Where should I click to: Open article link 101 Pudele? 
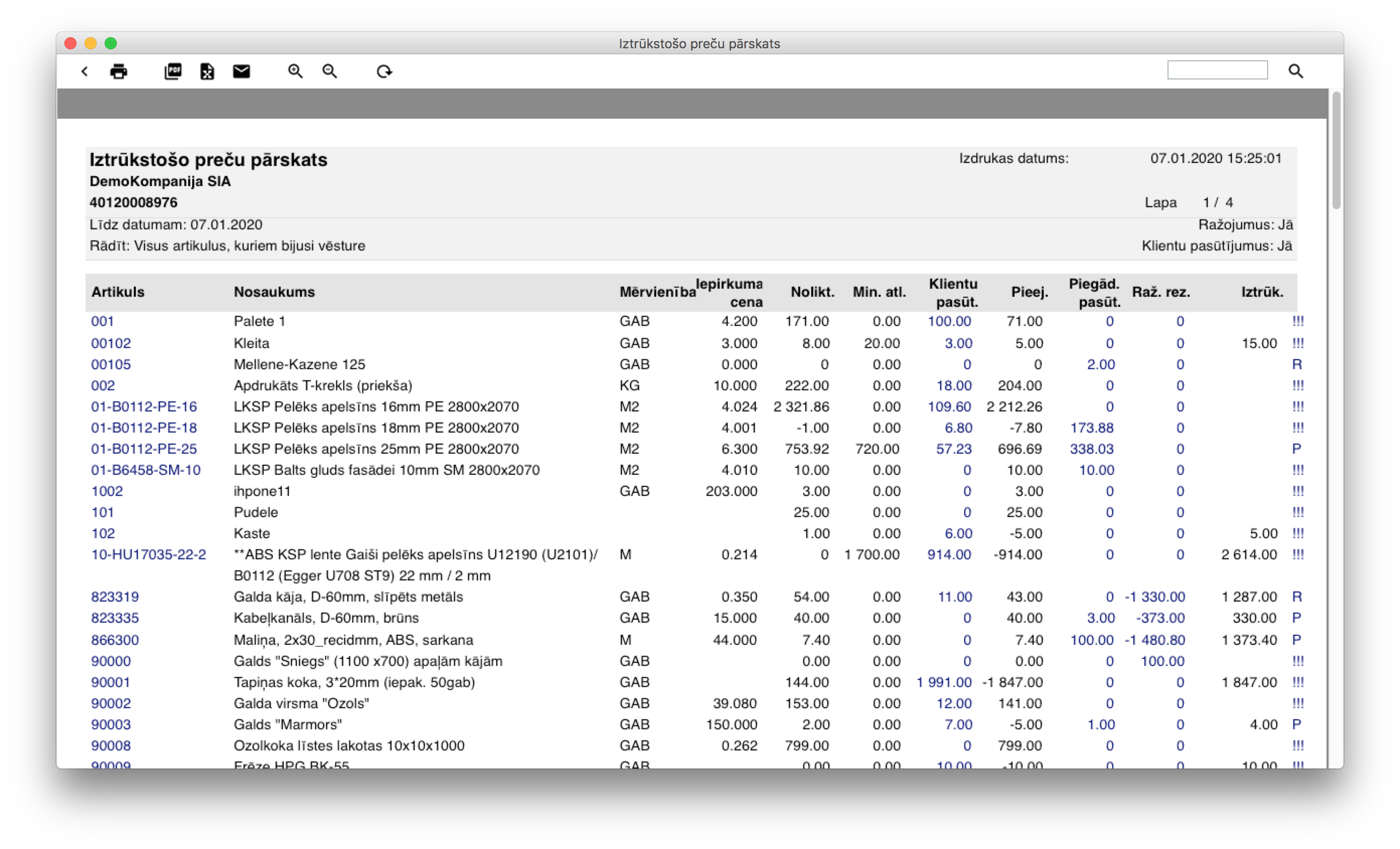[102, 512]
